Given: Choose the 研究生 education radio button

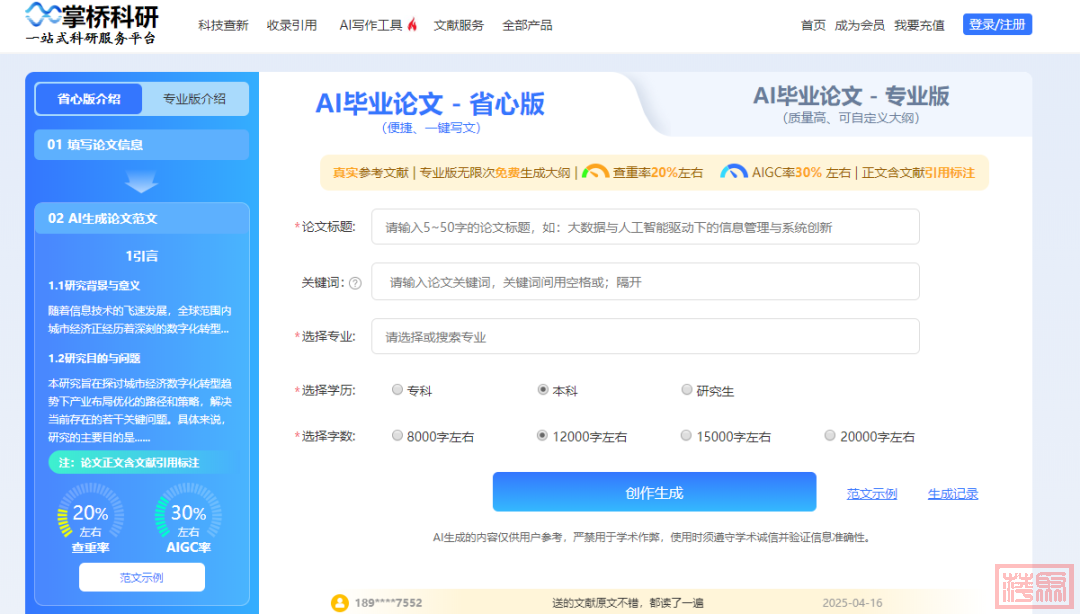Looking at the screenshot, I should tap(687, 390).
